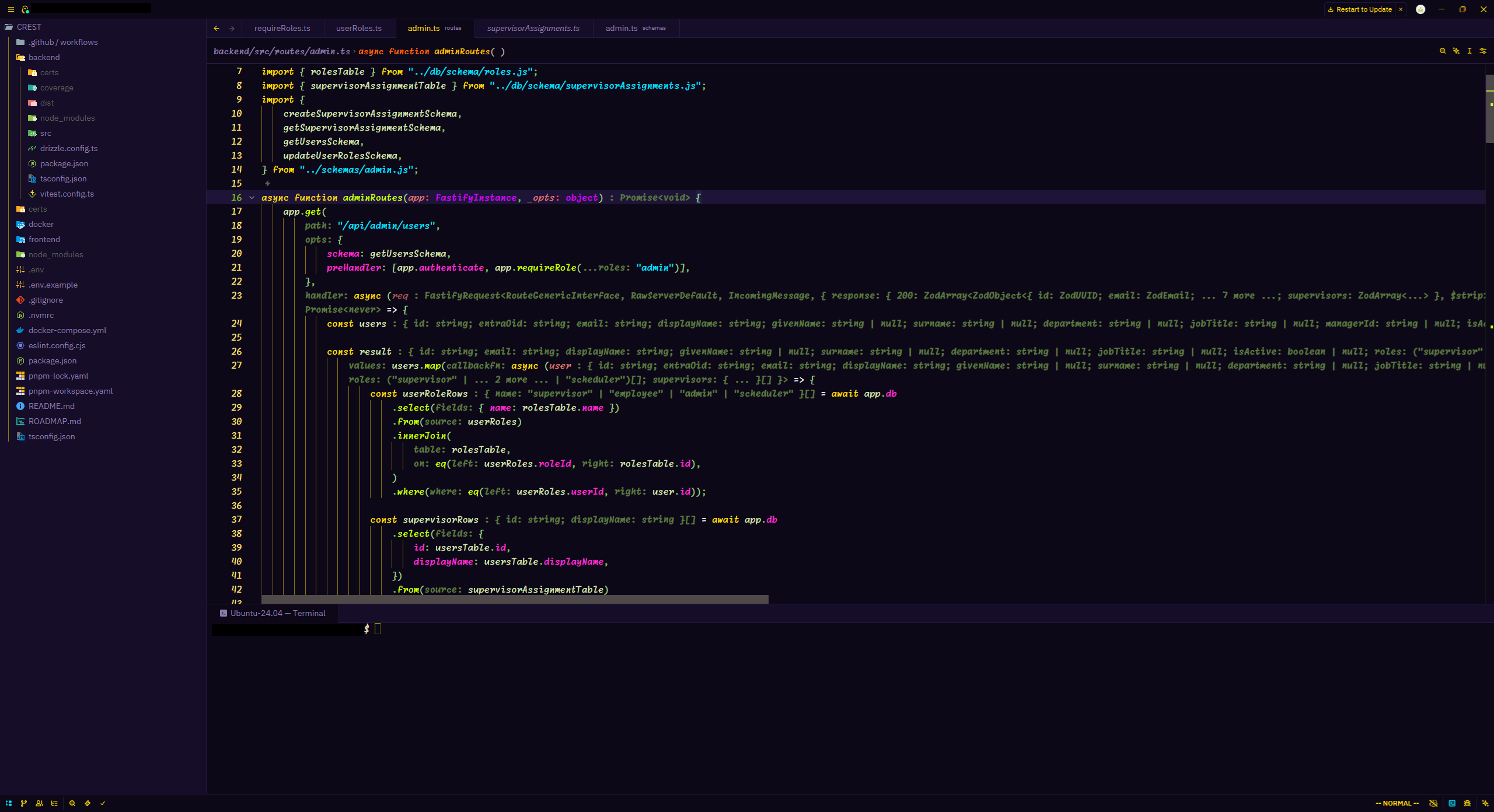Go back with the left arrow button
This screenshot has width=1494, height=812.
(217, 28)
